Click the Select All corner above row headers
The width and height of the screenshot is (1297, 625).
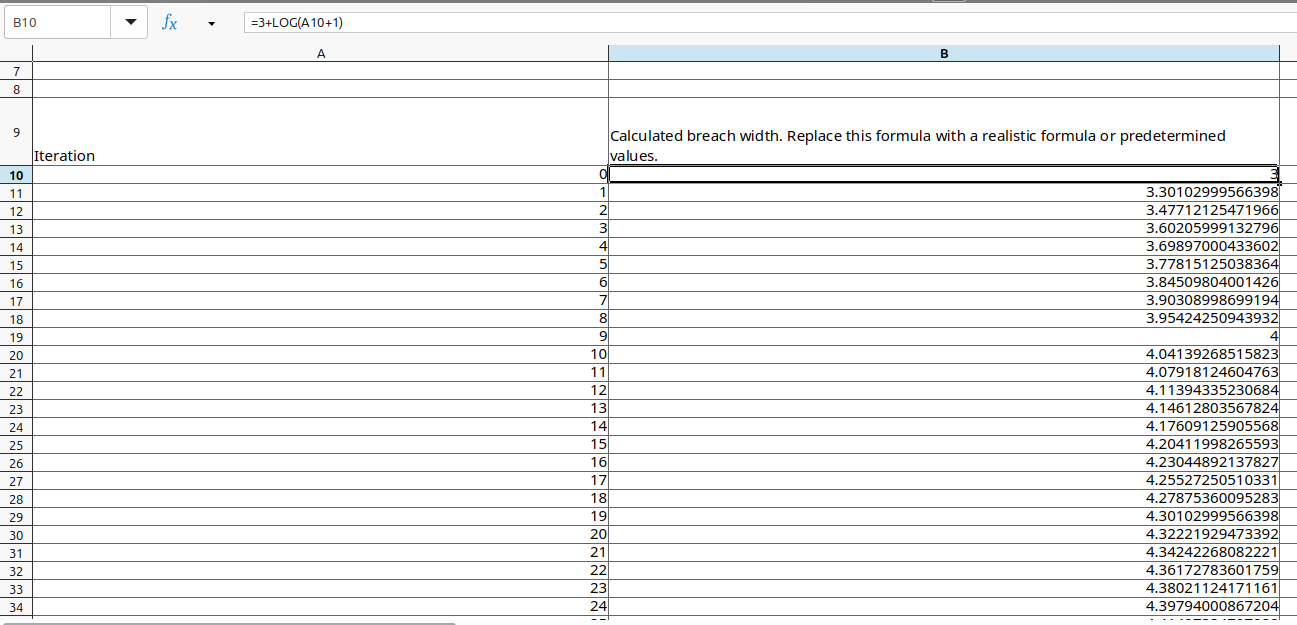(x=15, y=52)
